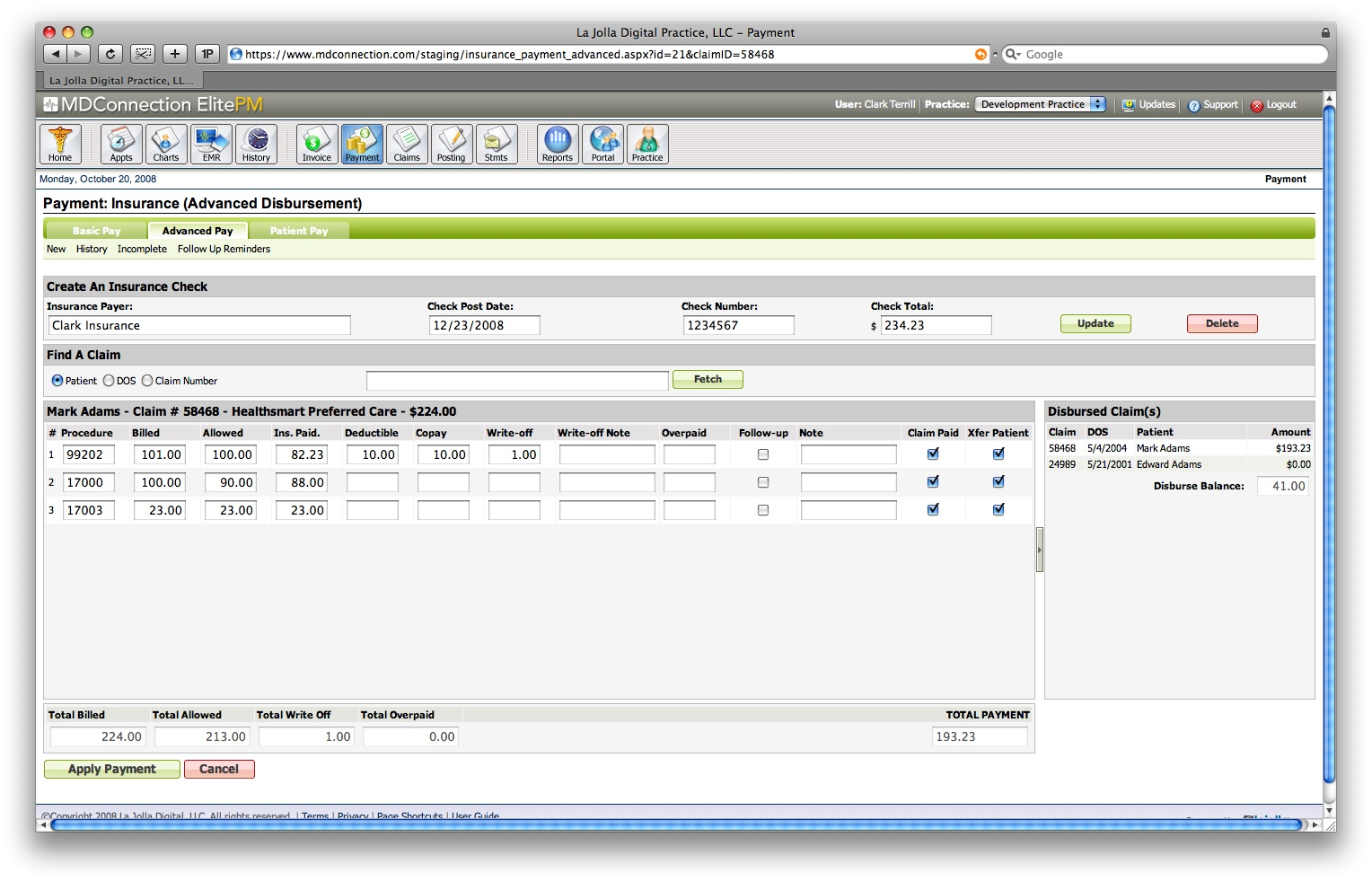Click the Support help icon
This screenshot has height=881, width=1372.
coord(1194,105)
